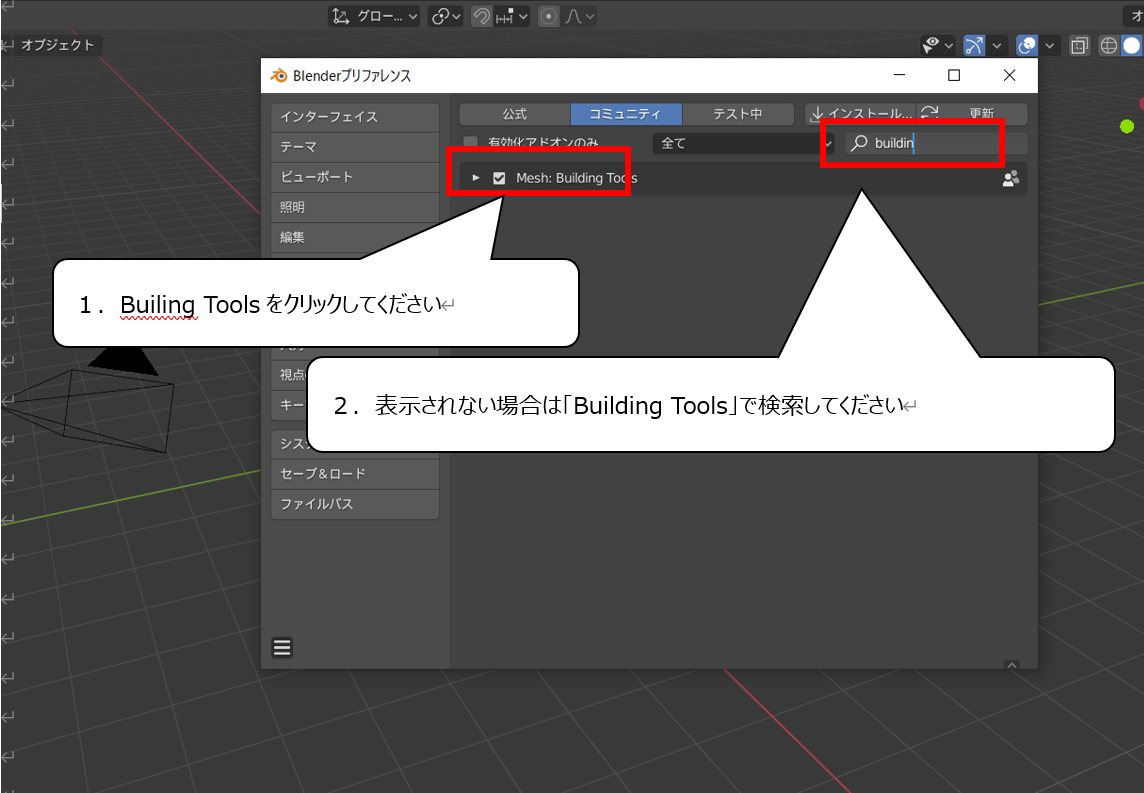This screenshot has height=793, width=1144.
Task: Select the ファイルパス preferences section
Action: pos(355,504)
